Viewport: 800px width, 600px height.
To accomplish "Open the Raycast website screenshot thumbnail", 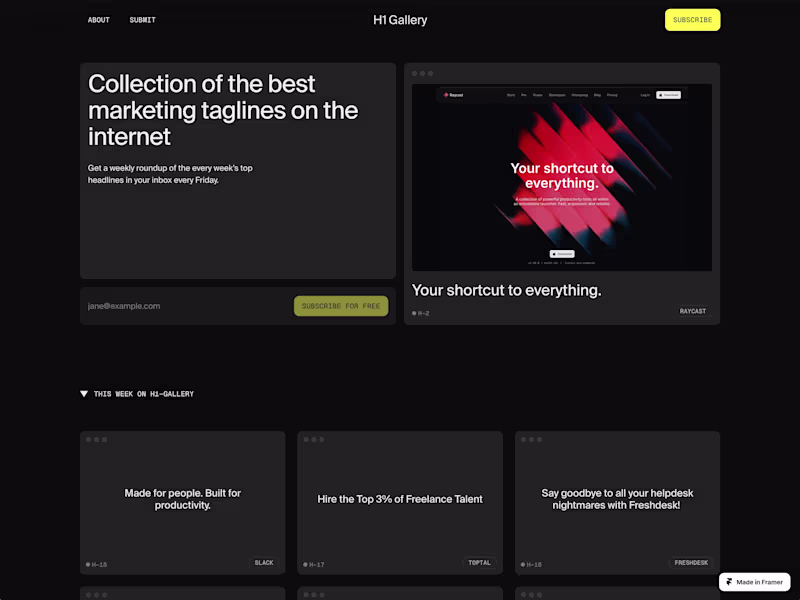I will click(562, 177).
